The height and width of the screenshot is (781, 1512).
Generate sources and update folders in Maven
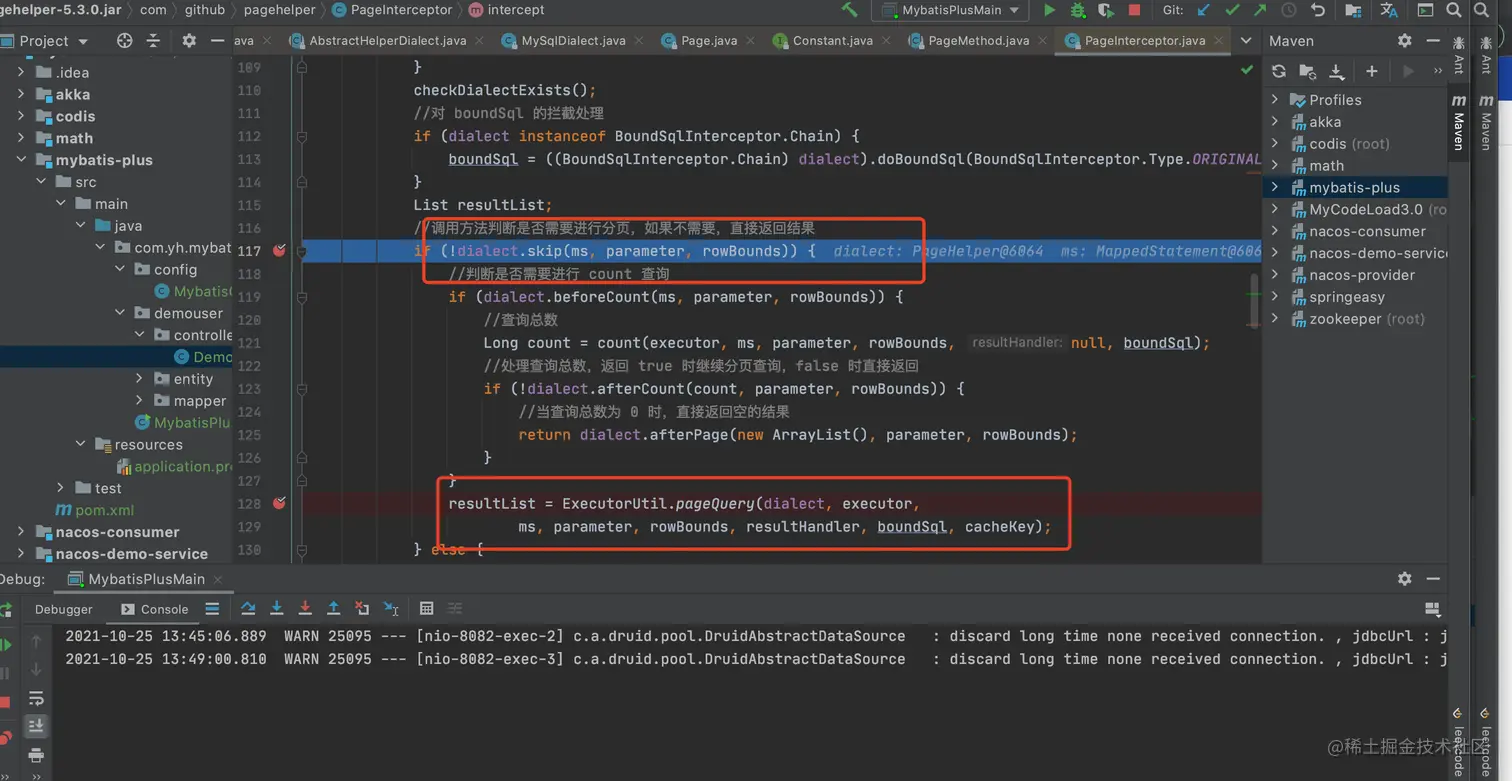pos(1307,71)
